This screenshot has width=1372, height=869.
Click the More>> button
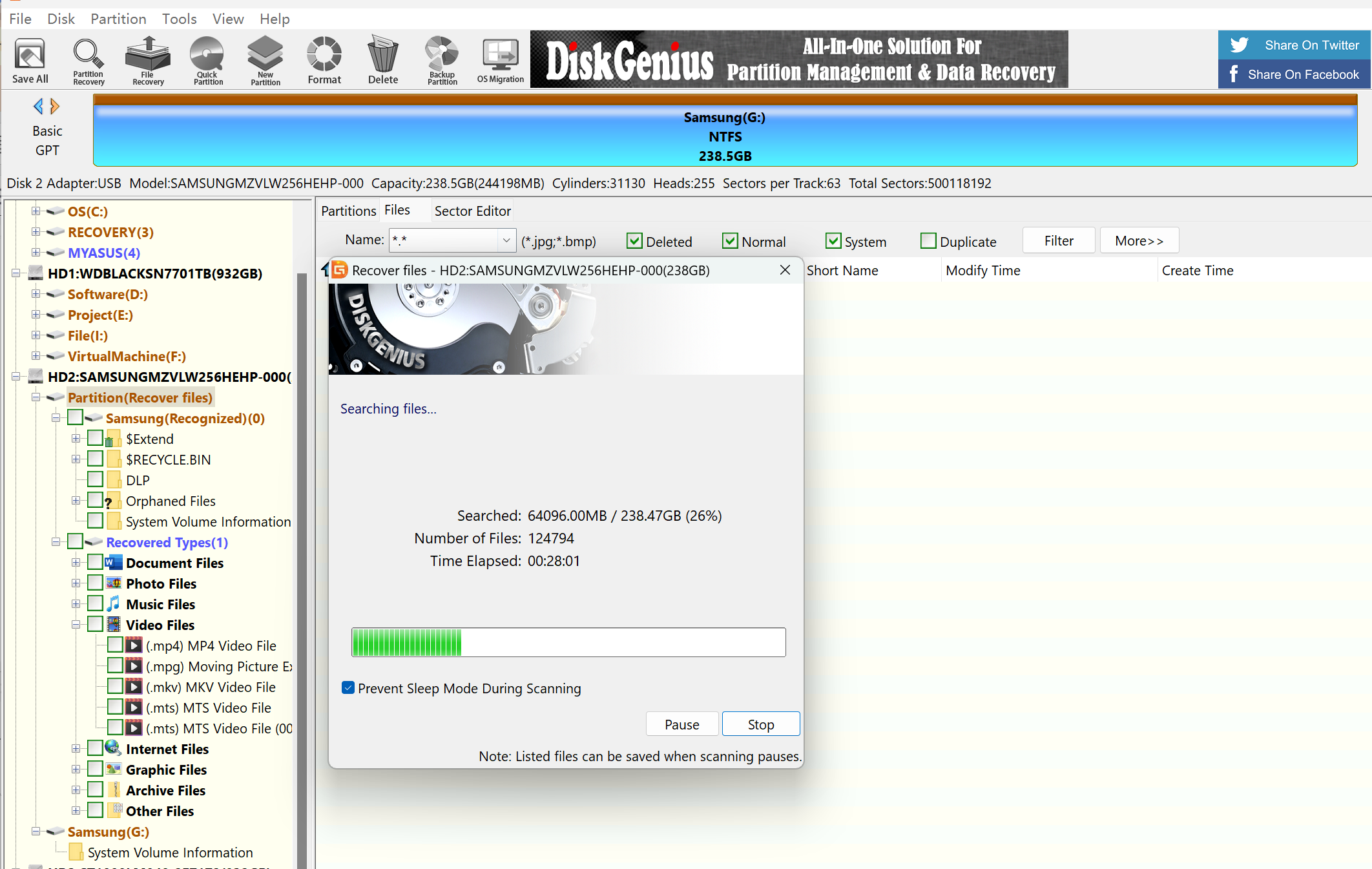pyautogui.click(x=1139, y=240)
